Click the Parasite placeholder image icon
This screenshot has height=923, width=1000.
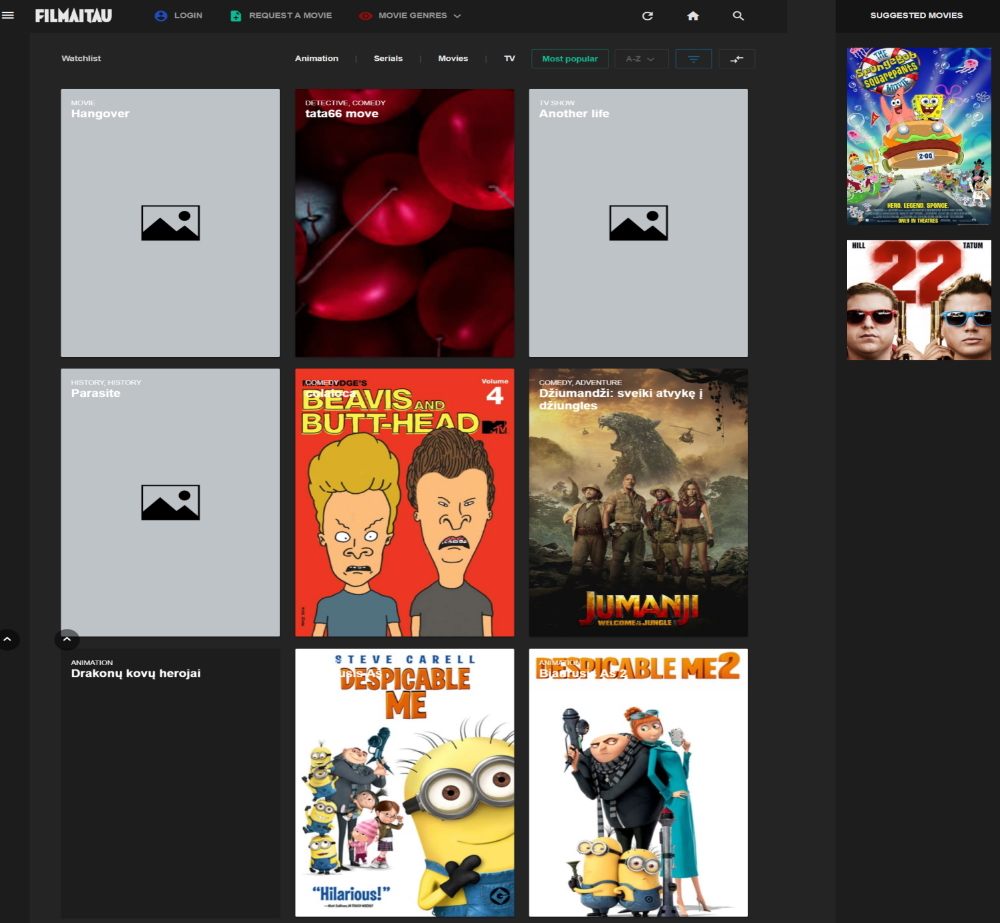point(170,502)
